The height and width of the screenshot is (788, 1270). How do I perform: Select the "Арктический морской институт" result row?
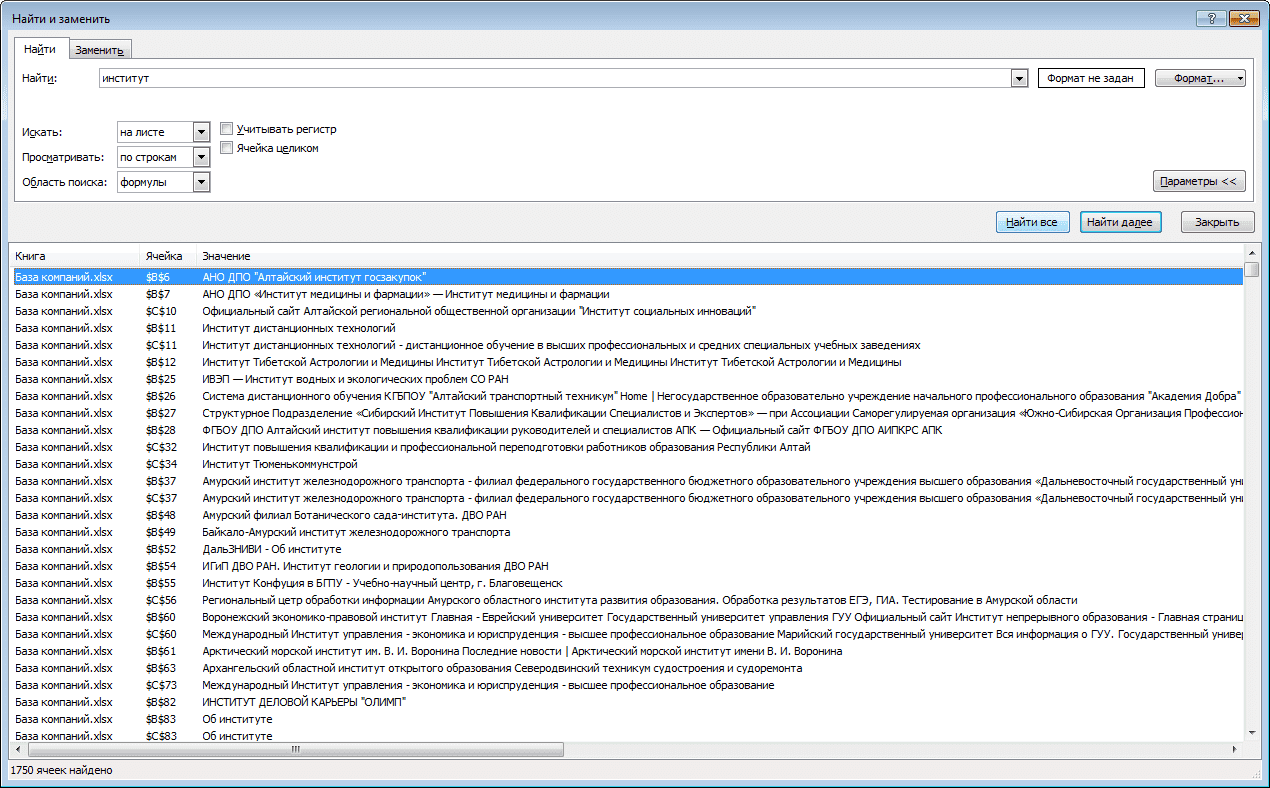click(x=627, y=651)
